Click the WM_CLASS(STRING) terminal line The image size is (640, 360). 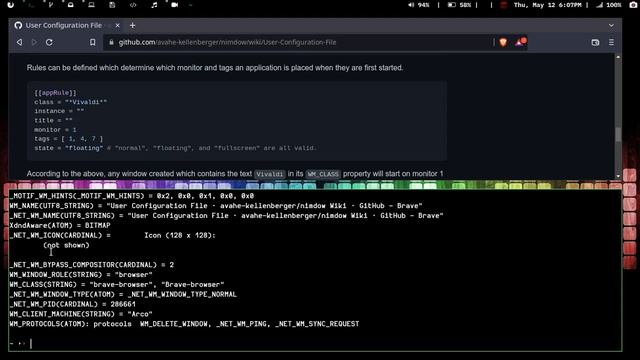pyautogui.click(x=117, y=284)
